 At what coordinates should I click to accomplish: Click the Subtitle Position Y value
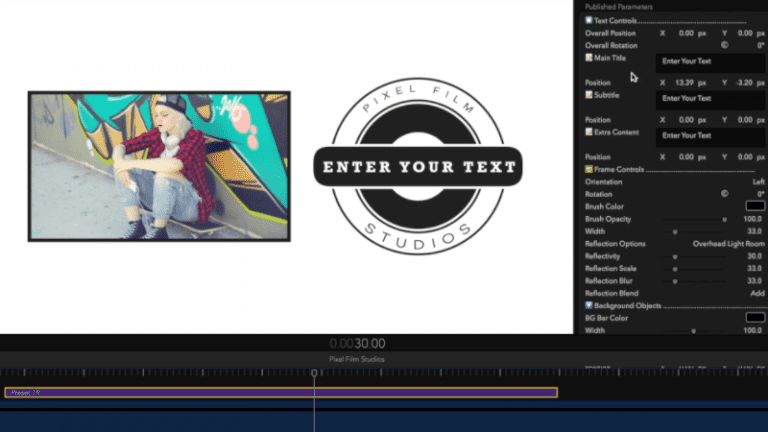point(745,120)
